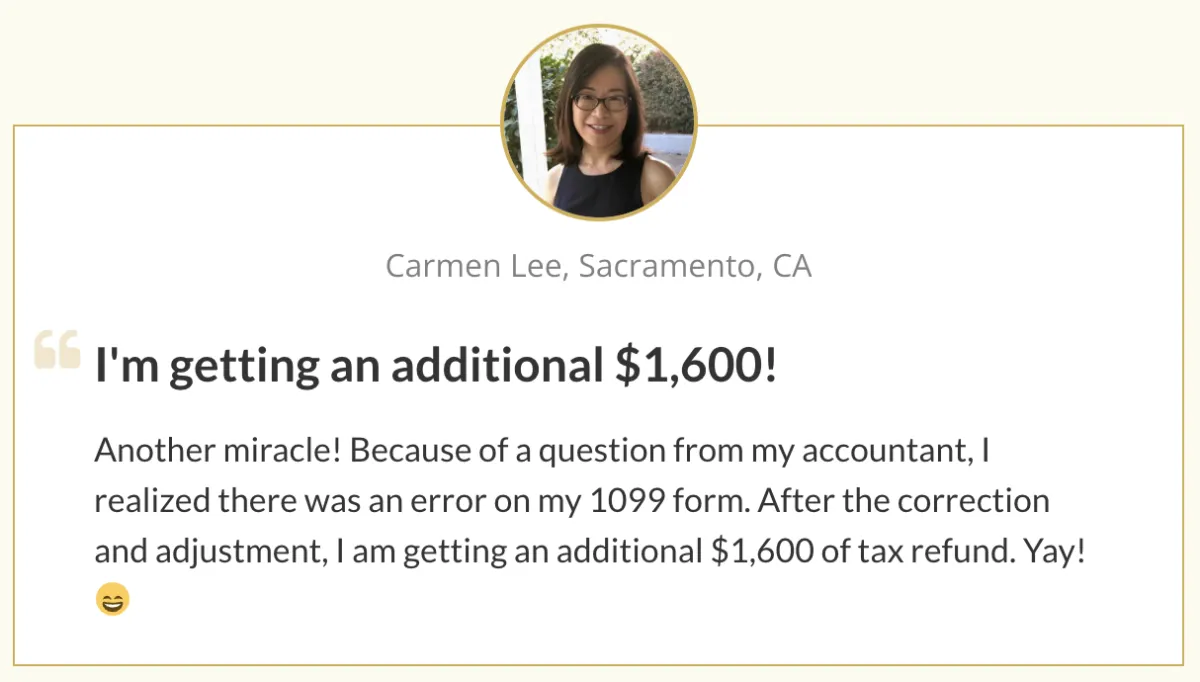Click the grinning emoji after the testimonial
The image size is (1200, 682).
pos(112,600)
